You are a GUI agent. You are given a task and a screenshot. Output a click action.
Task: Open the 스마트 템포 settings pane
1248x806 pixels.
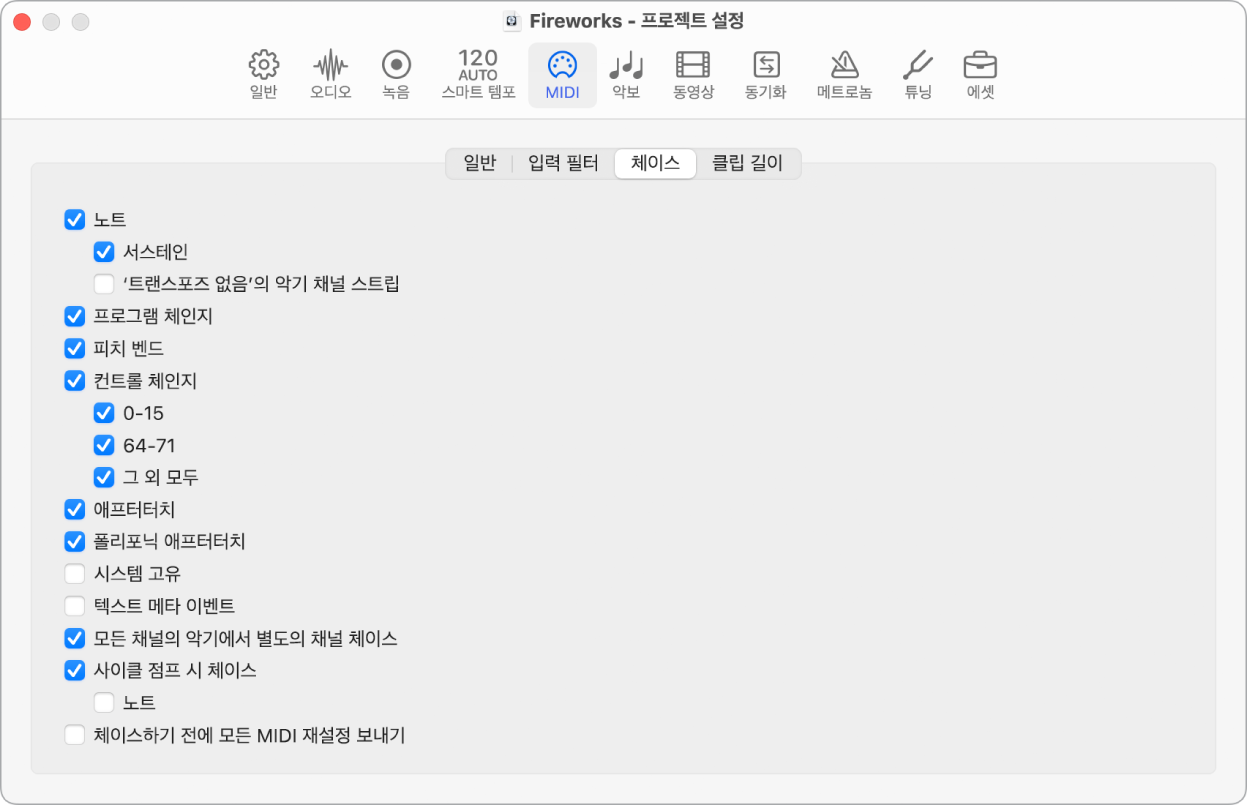pyautogui.click(x=479, y=75)
